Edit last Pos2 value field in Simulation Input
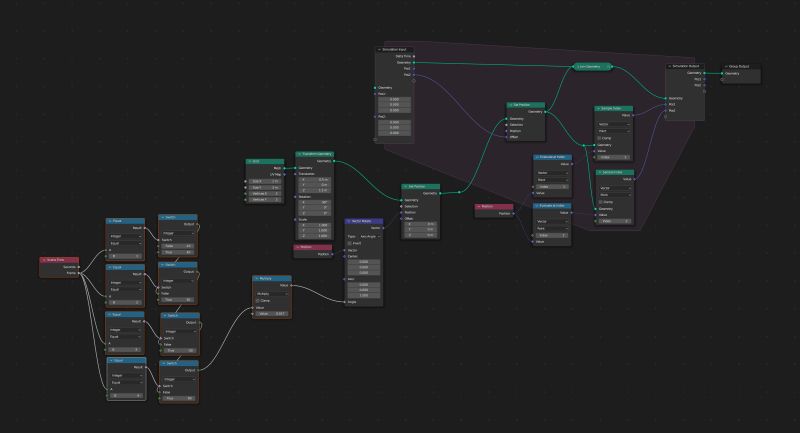 click(394, 133)
